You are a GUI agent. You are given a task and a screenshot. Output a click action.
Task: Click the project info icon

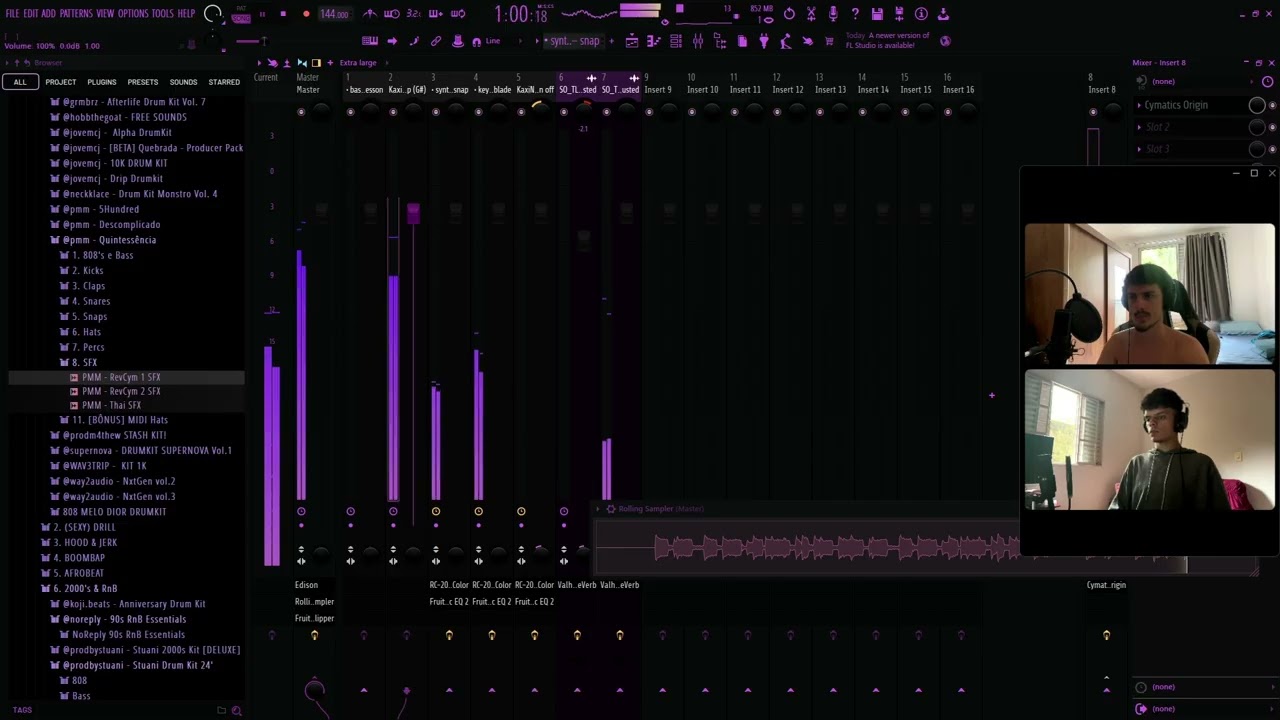click(x=921, y=14)
